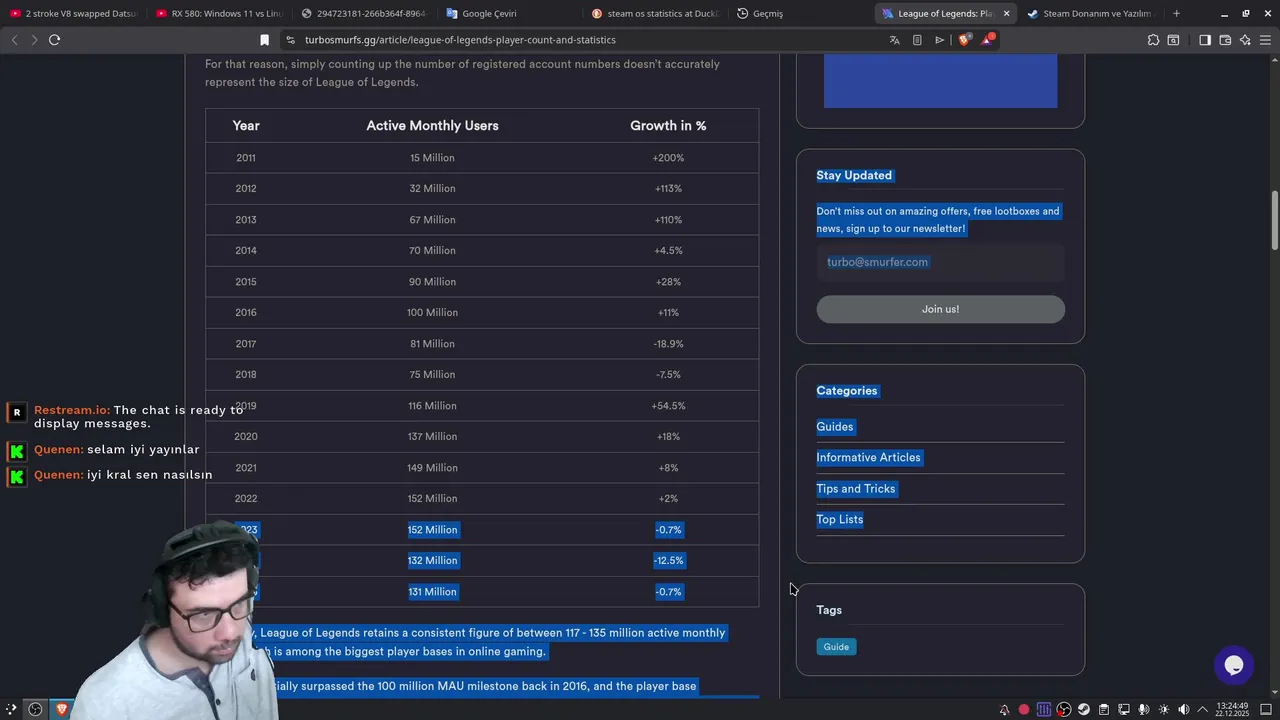Click the show desktop button in taskbar
This screenshot has width=1280, height=720.
click(1266, 710)
